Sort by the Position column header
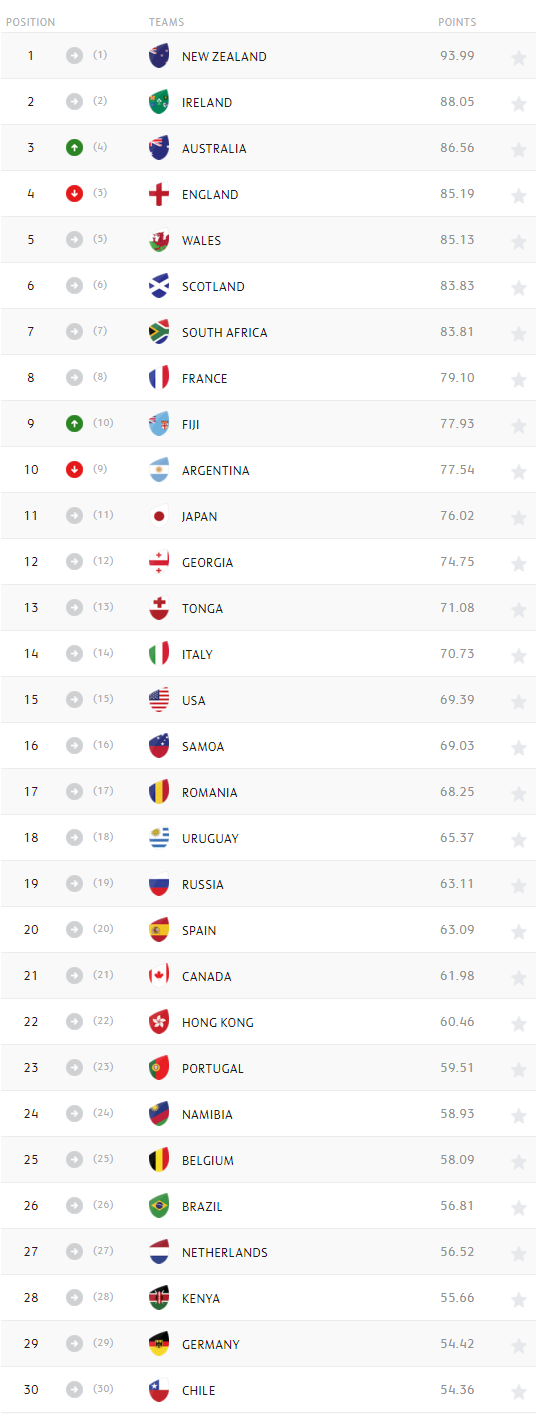Screen dimensions: 537x1414 (x=29, y=22)
